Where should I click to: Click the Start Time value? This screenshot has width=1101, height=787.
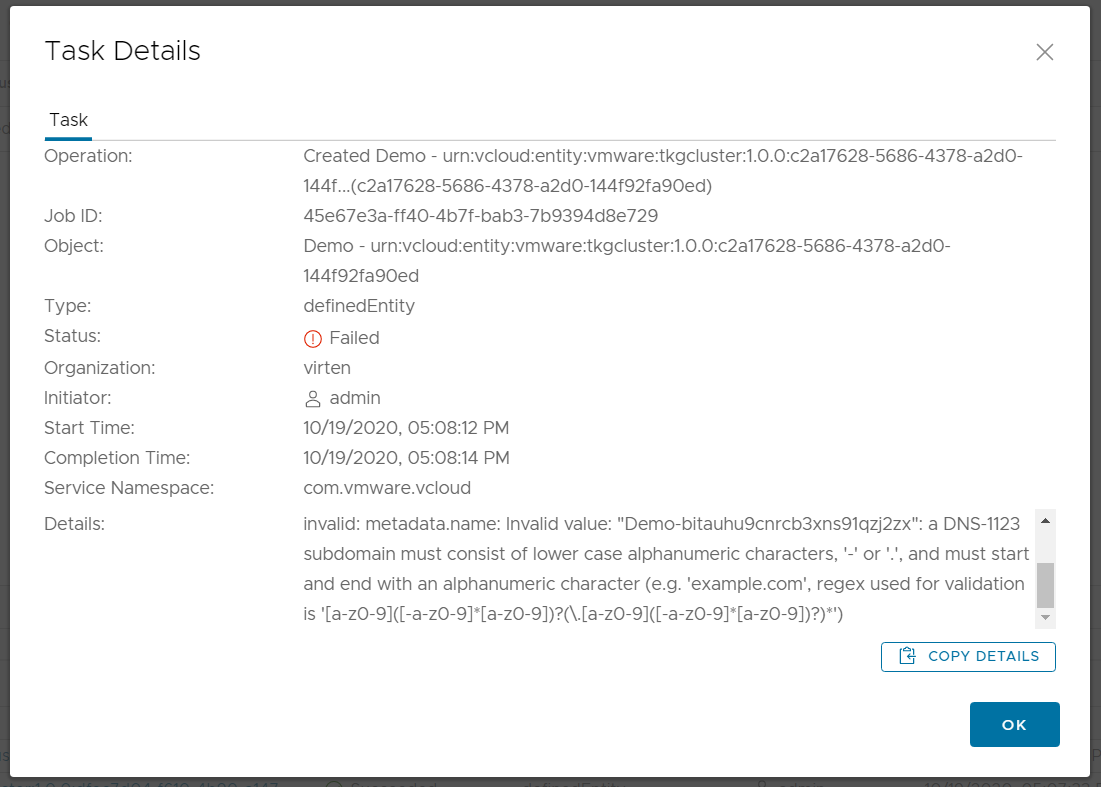[x=406, y=428]
